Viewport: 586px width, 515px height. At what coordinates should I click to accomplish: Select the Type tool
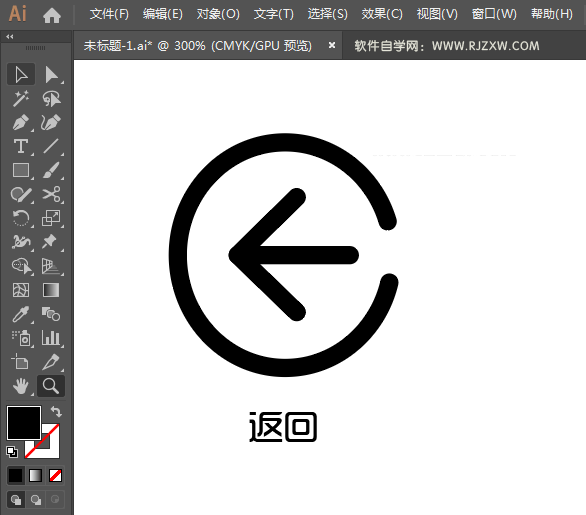click(21, 146)
